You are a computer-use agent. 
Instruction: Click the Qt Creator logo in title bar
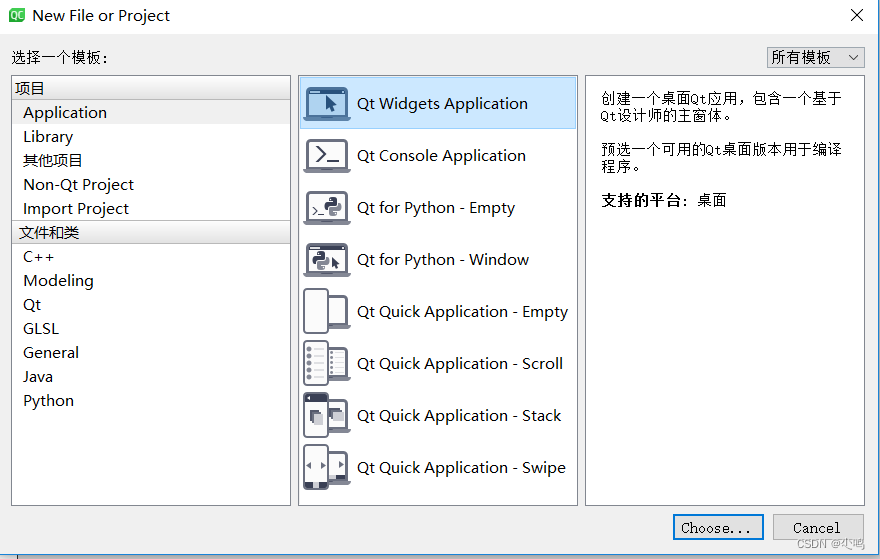17,15
